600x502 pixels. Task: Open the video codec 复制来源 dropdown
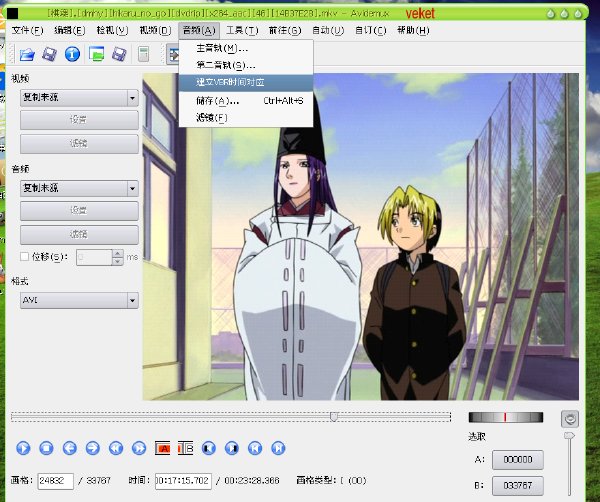[x=79, y=98]
